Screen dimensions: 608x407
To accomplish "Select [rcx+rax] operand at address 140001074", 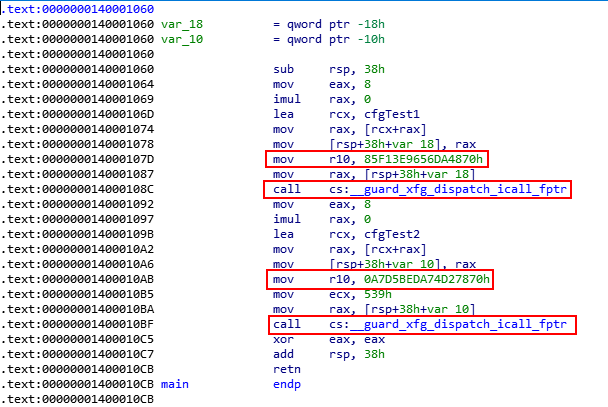I will pos(396,129).
